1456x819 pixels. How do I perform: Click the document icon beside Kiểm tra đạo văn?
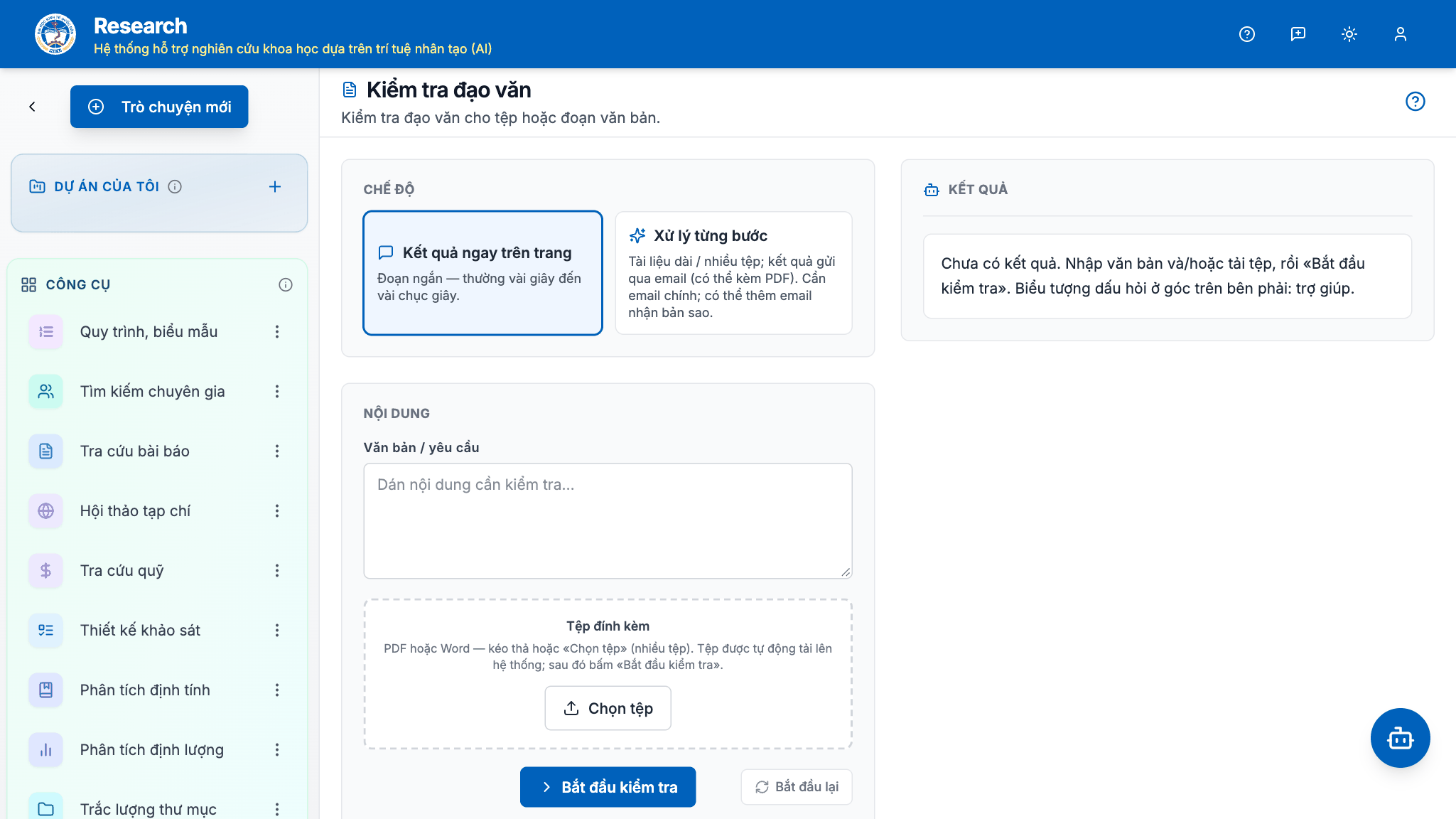[350, 90]
